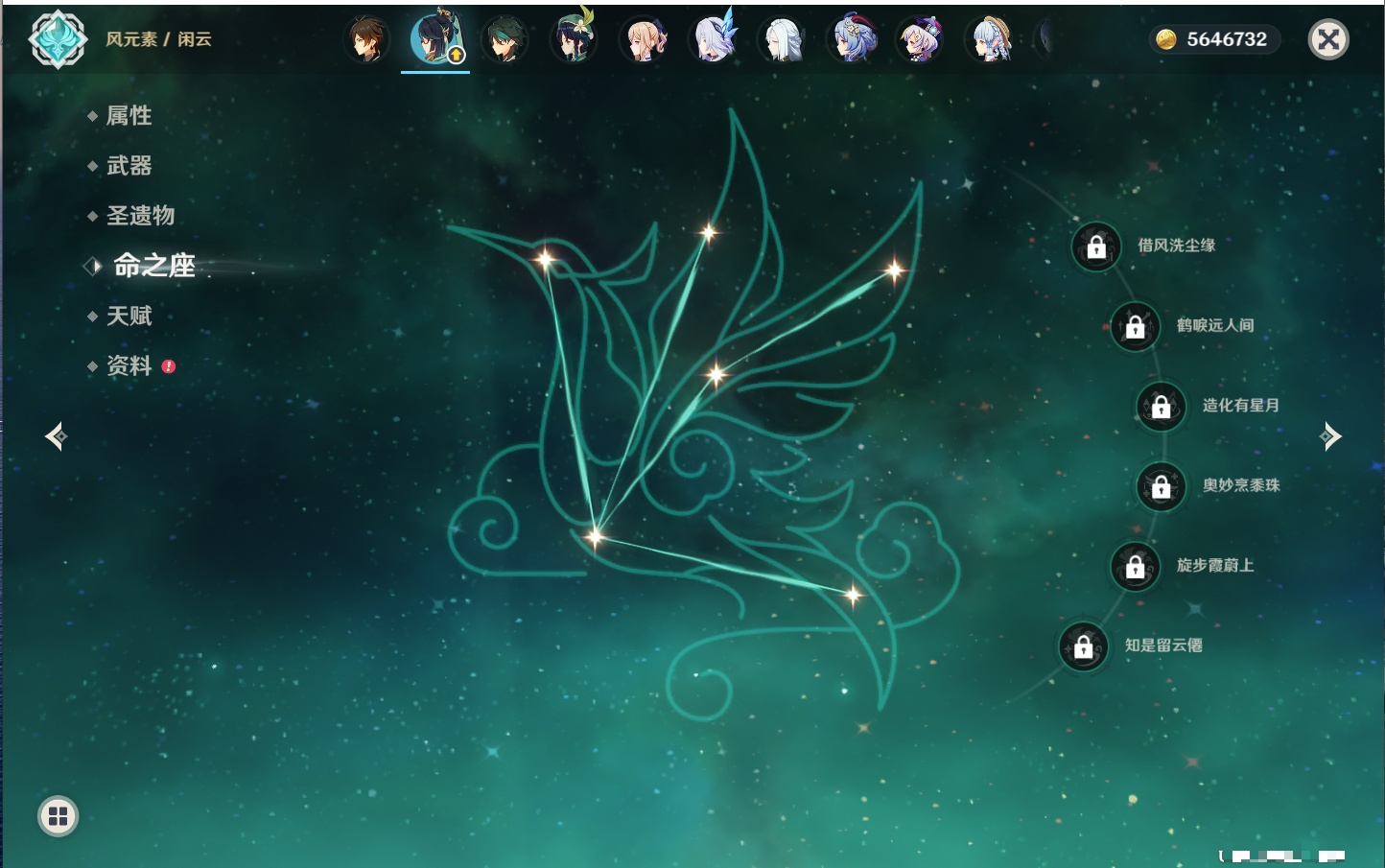This screenshot has height=868, width=1385.
Task: Click the lock icon for 造化有星月
Action: 1161,407
